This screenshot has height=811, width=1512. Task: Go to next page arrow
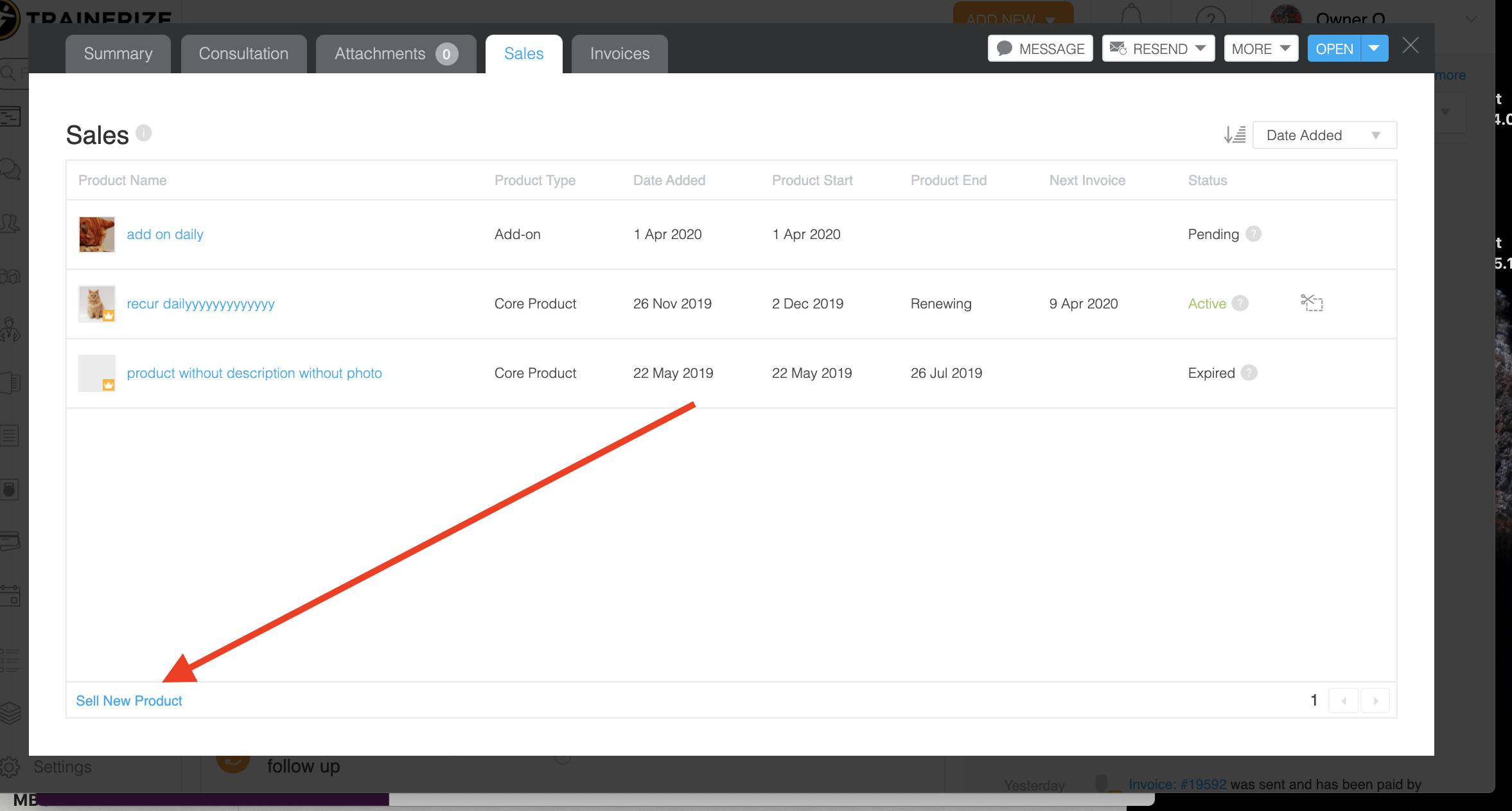tap(1375, 700)
